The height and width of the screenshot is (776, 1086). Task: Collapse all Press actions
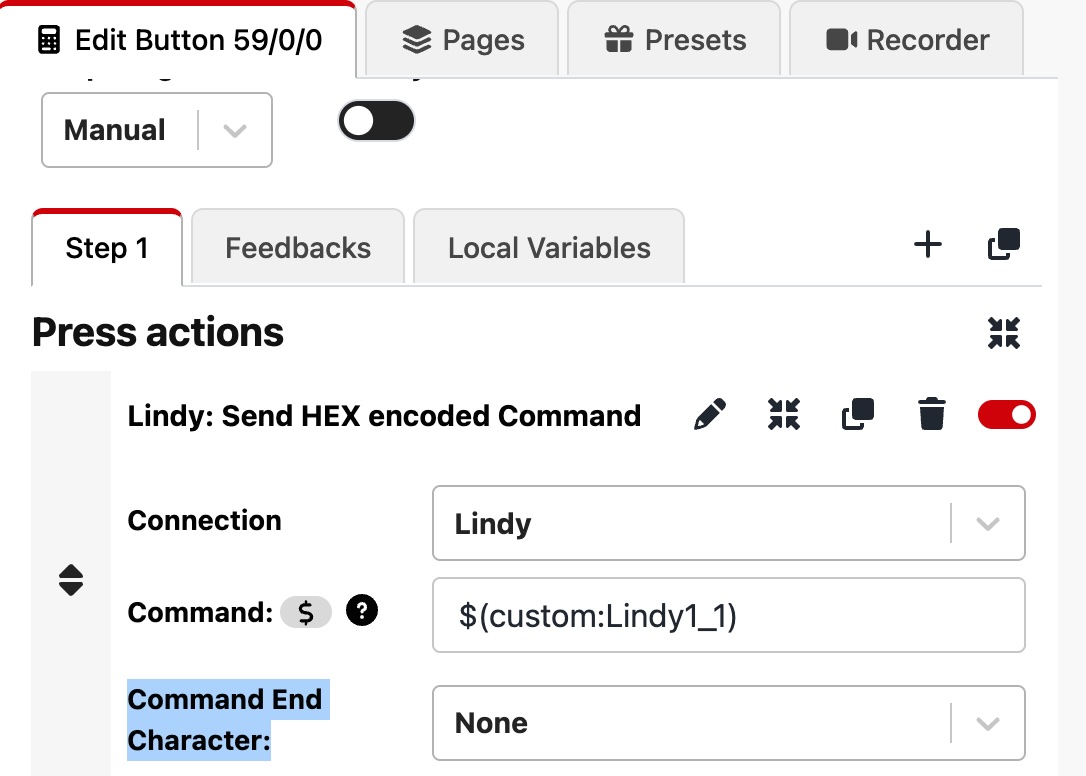point(1003,333)
